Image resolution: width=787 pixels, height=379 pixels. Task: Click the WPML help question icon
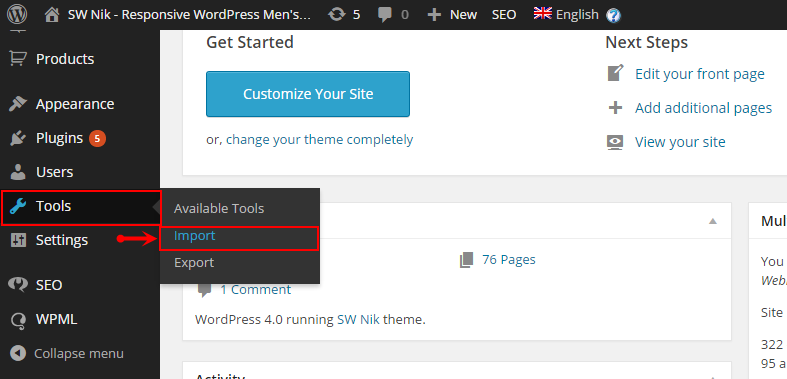coord(613,16)
